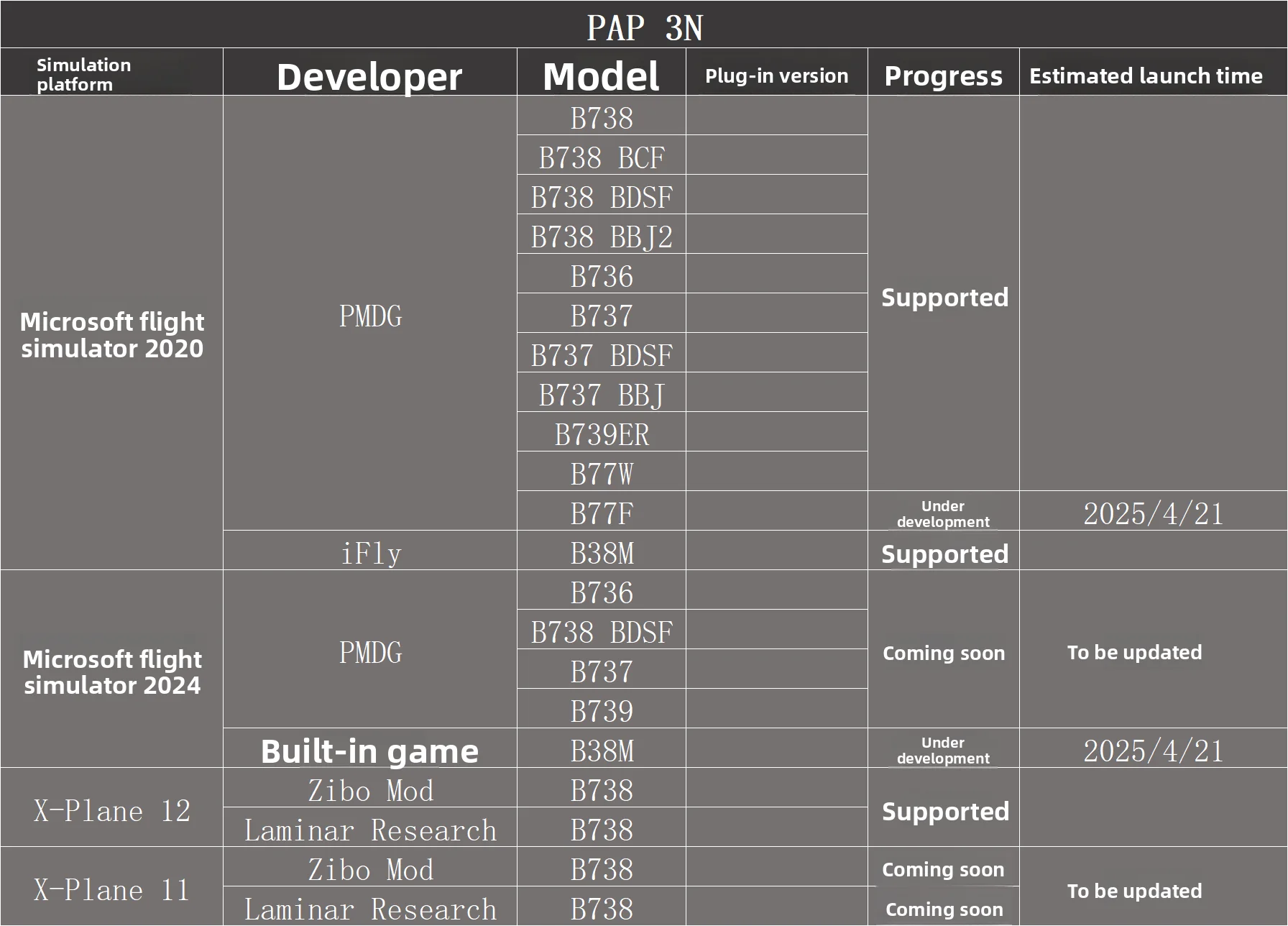Select the B737 BDSF model cell
1288x926 pixels.
coord(602,356)
